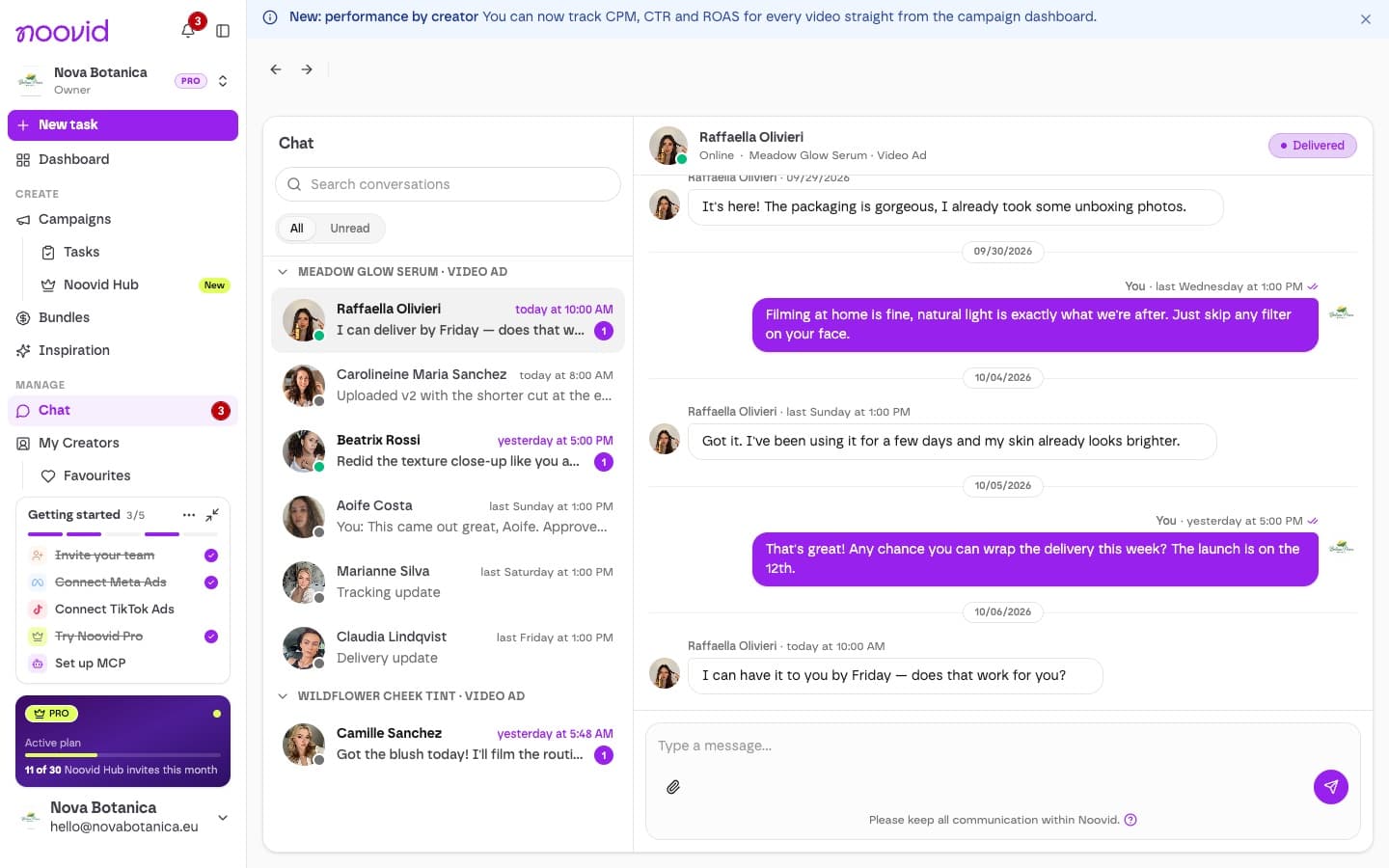Viewport: 1389px width, 868px height.
Task: Open the Delivered status badge
Action: click(1313, 146)
